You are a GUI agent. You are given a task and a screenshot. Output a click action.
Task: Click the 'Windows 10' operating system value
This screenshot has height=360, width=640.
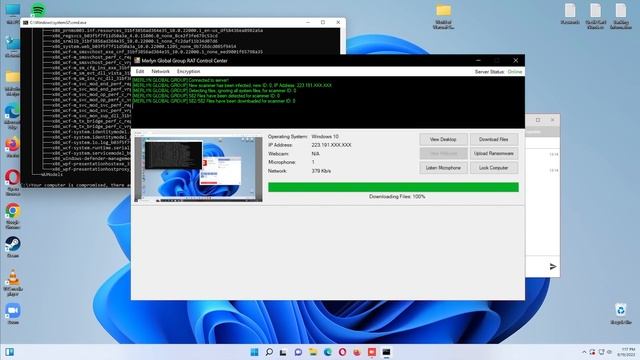325,137
